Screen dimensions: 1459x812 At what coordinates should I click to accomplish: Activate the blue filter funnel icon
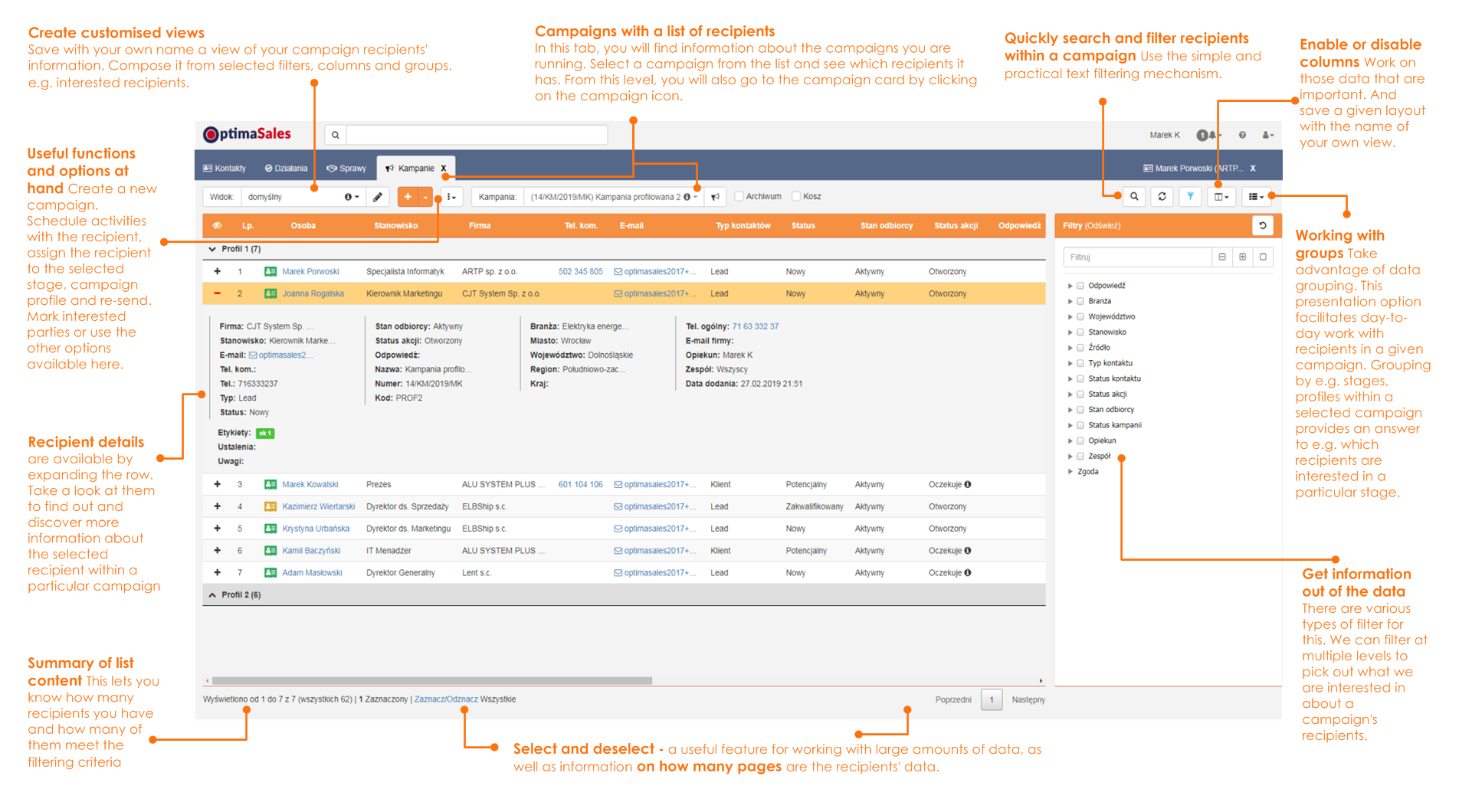pyautogui.click(x=1190, y=197)
